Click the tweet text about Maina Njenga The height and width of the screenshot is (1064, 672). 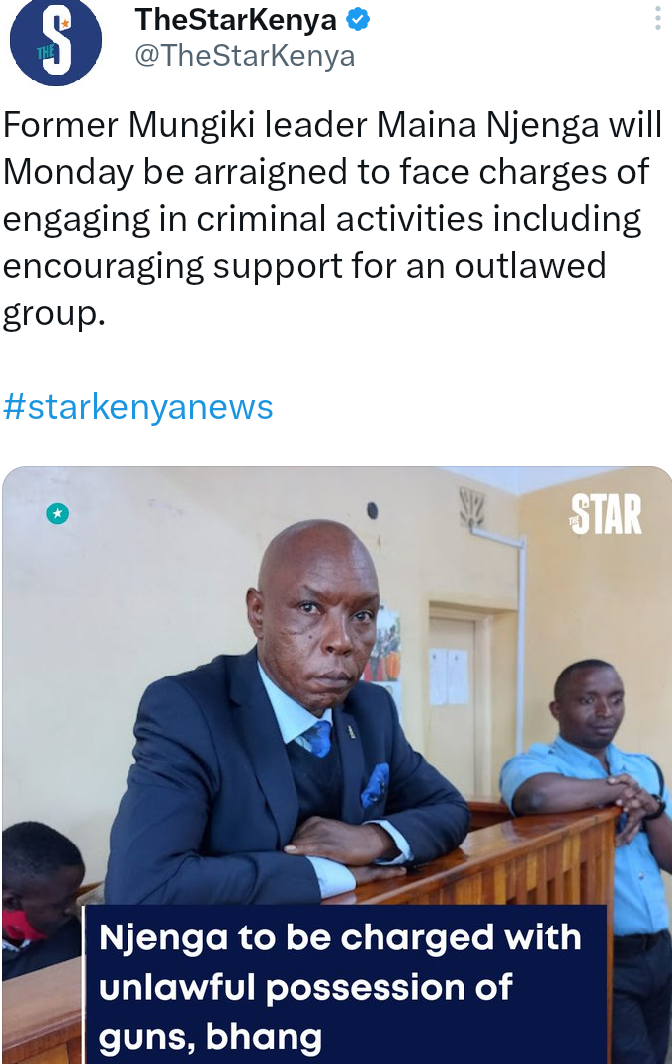click(332, 218)
